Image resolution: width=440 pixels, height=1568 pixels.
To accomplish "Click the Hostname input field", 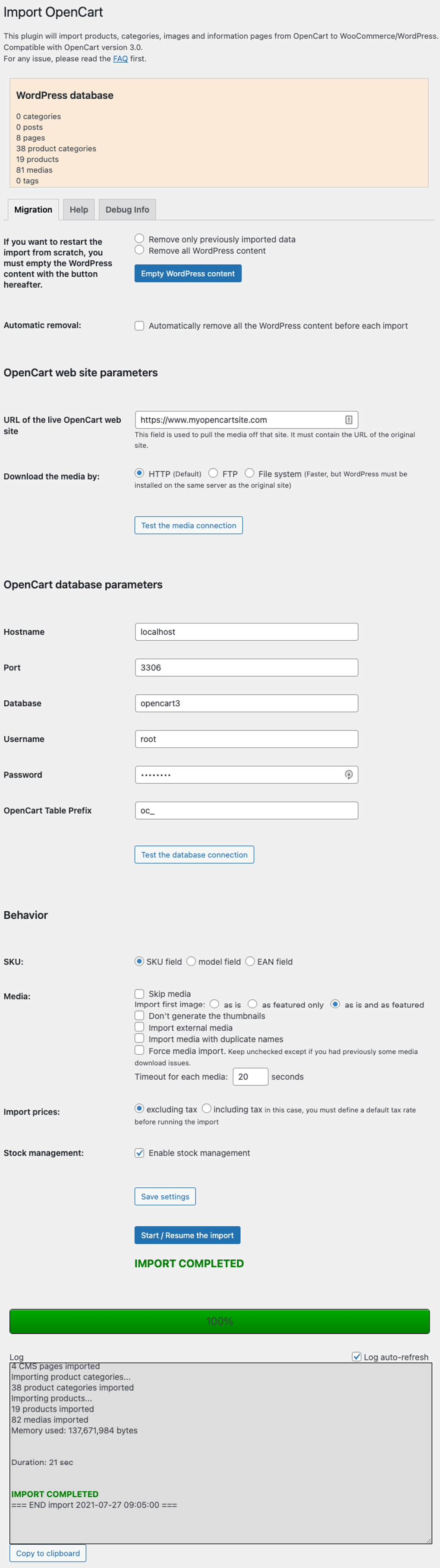I will tap(246, 632).
